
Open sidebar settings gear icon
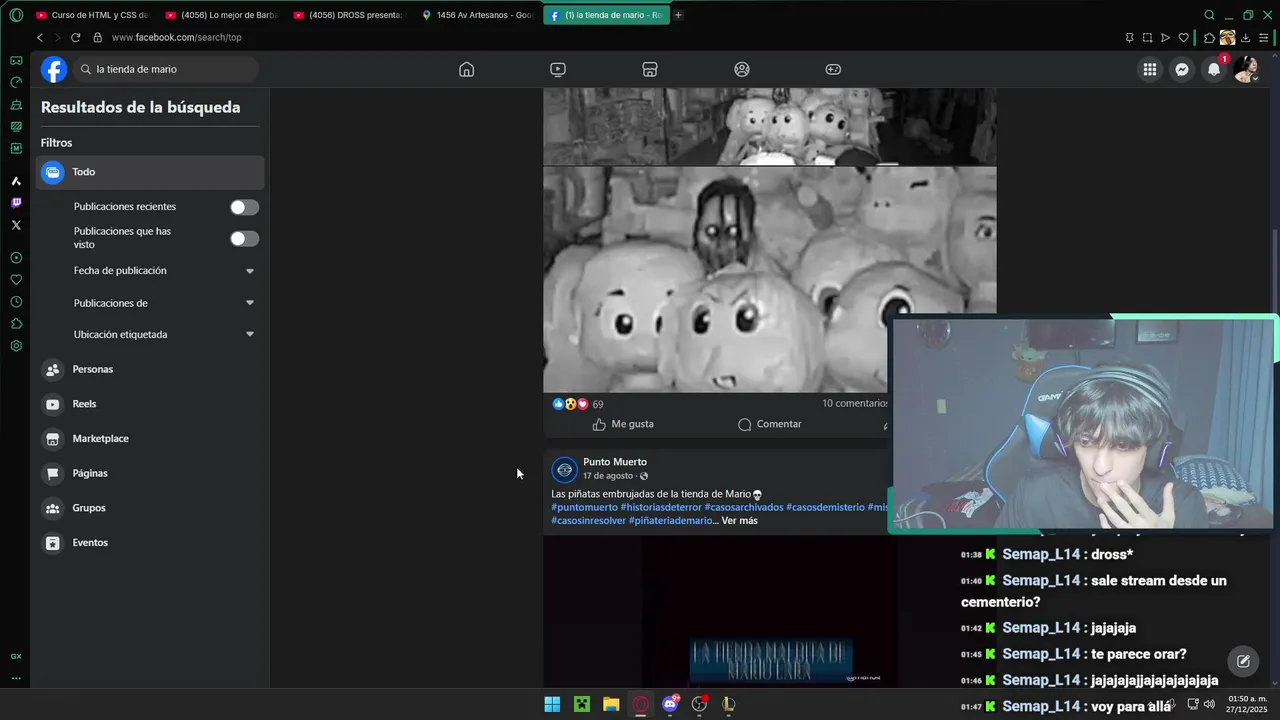pyautogui.click(x=16, y=346)
